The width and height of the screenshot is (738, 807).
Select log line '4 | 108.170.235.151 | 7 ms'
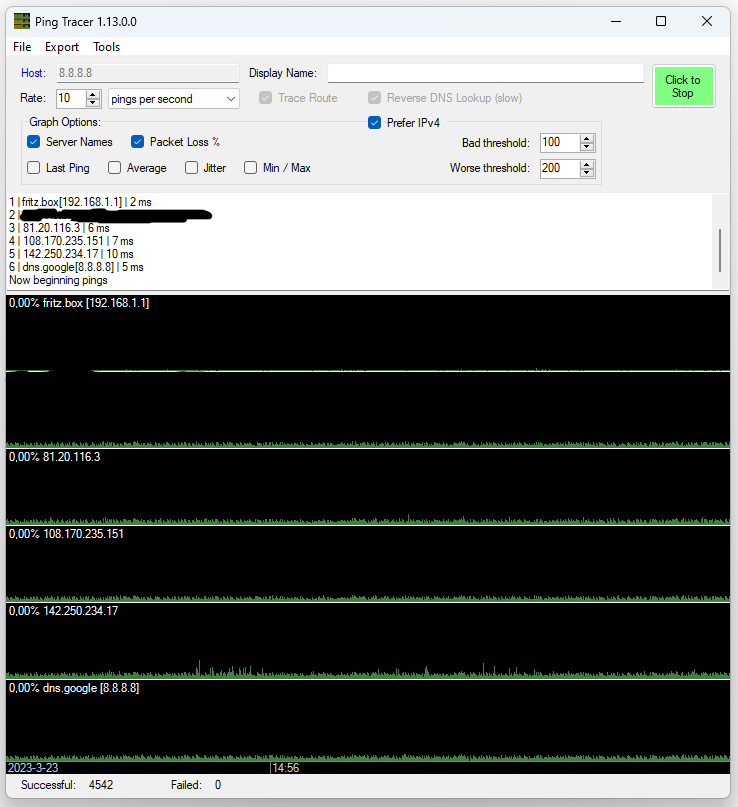click(71, 241)
